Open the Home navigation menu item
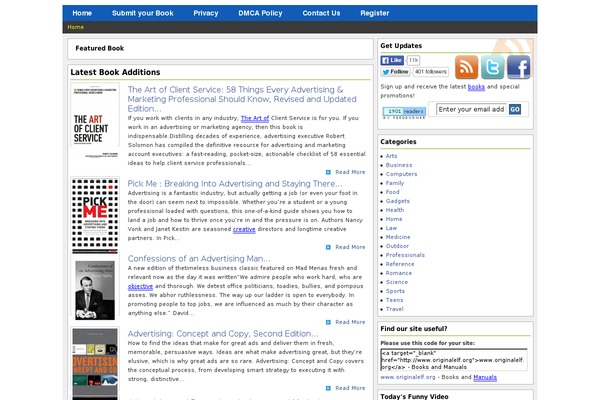The width and height of the screenshot is (600, 400). pyautogui.click(x=82, y=13)
